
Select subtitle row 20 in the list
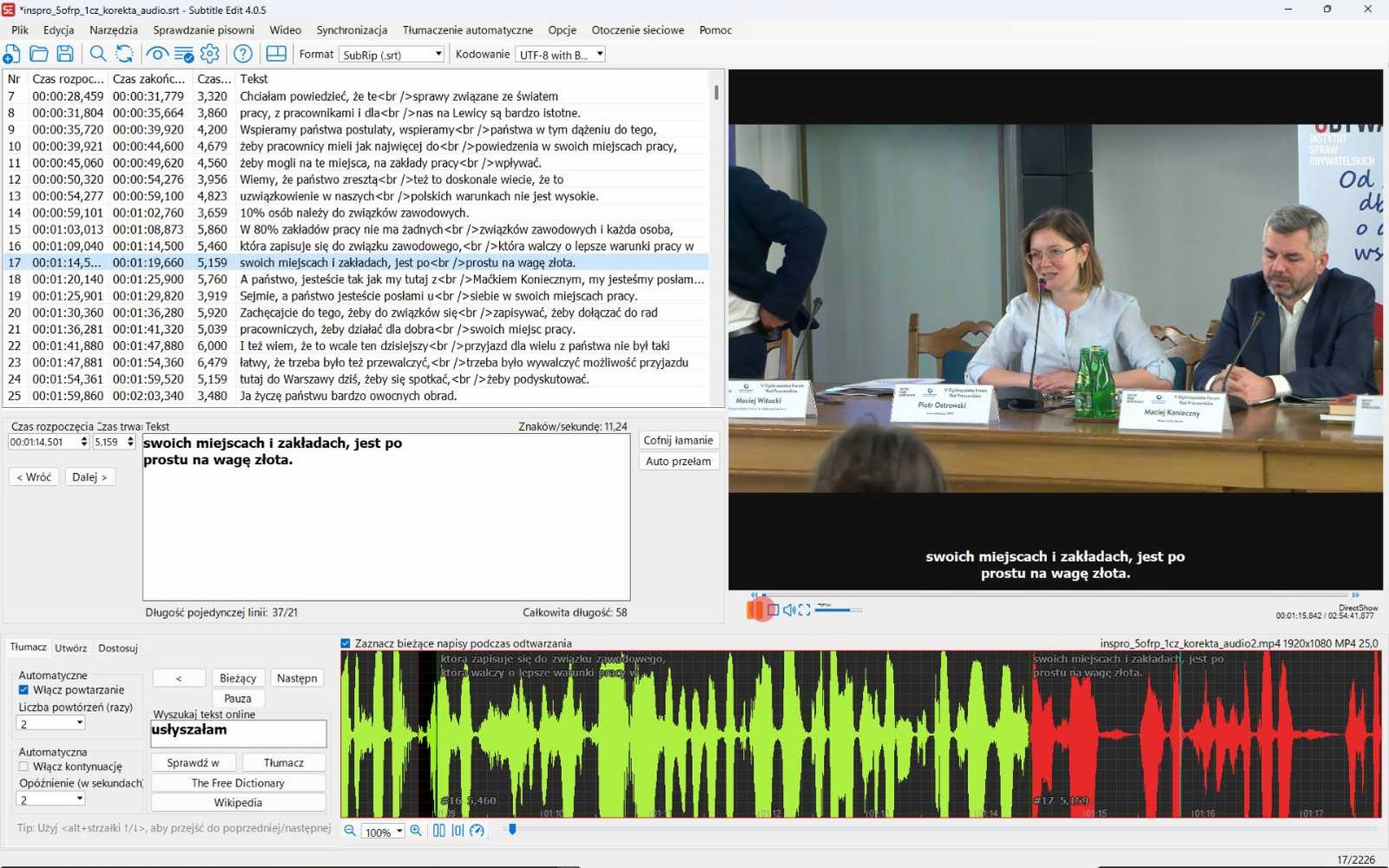pyautogui.click(x=356, y=312)
